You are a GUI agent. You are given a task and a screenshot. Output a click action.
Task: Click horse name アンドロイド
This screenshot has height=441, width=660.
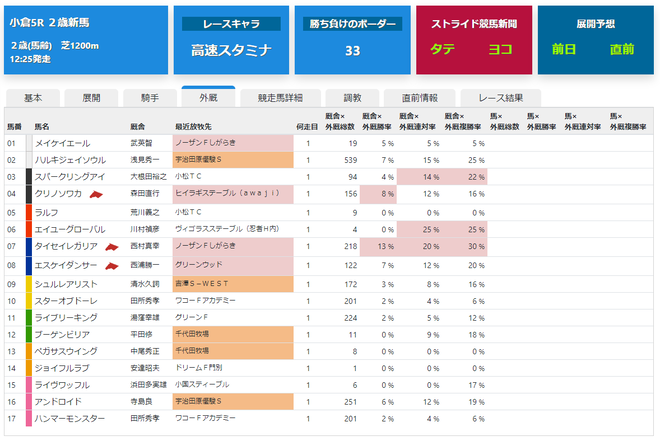(58, 402)
